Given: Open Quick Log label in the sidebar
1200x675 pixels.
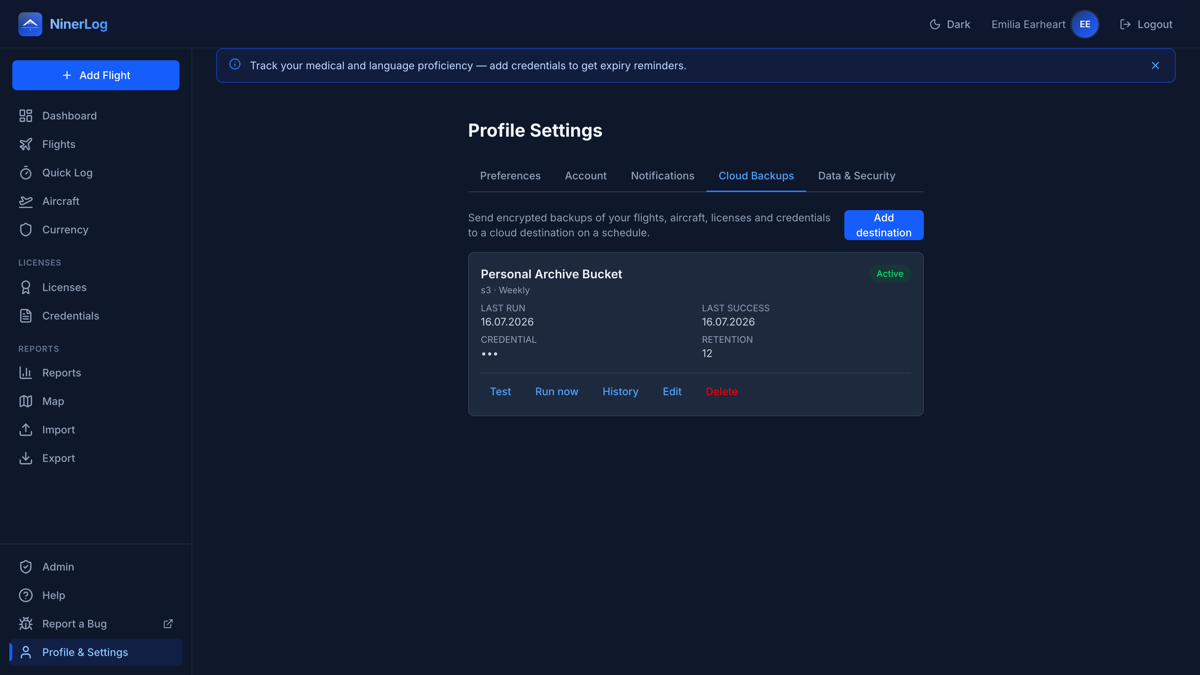Looking at the screenshot, I should click(67, 173).
